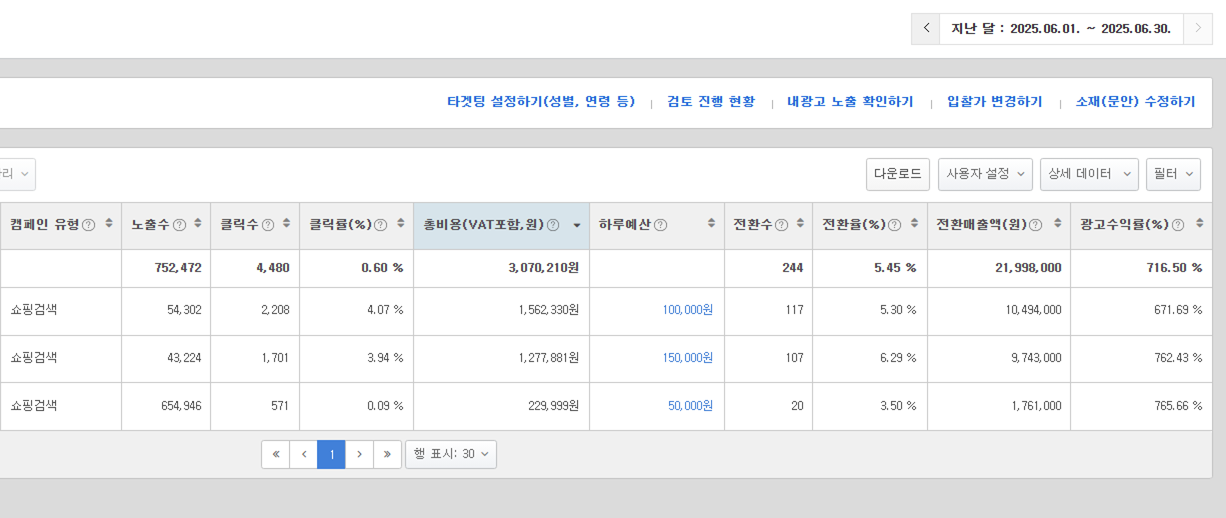This screenshot has width=1226, height=518.
Task: Sort table by 전환수 column arrows
Action: click(x=800, y=225)
